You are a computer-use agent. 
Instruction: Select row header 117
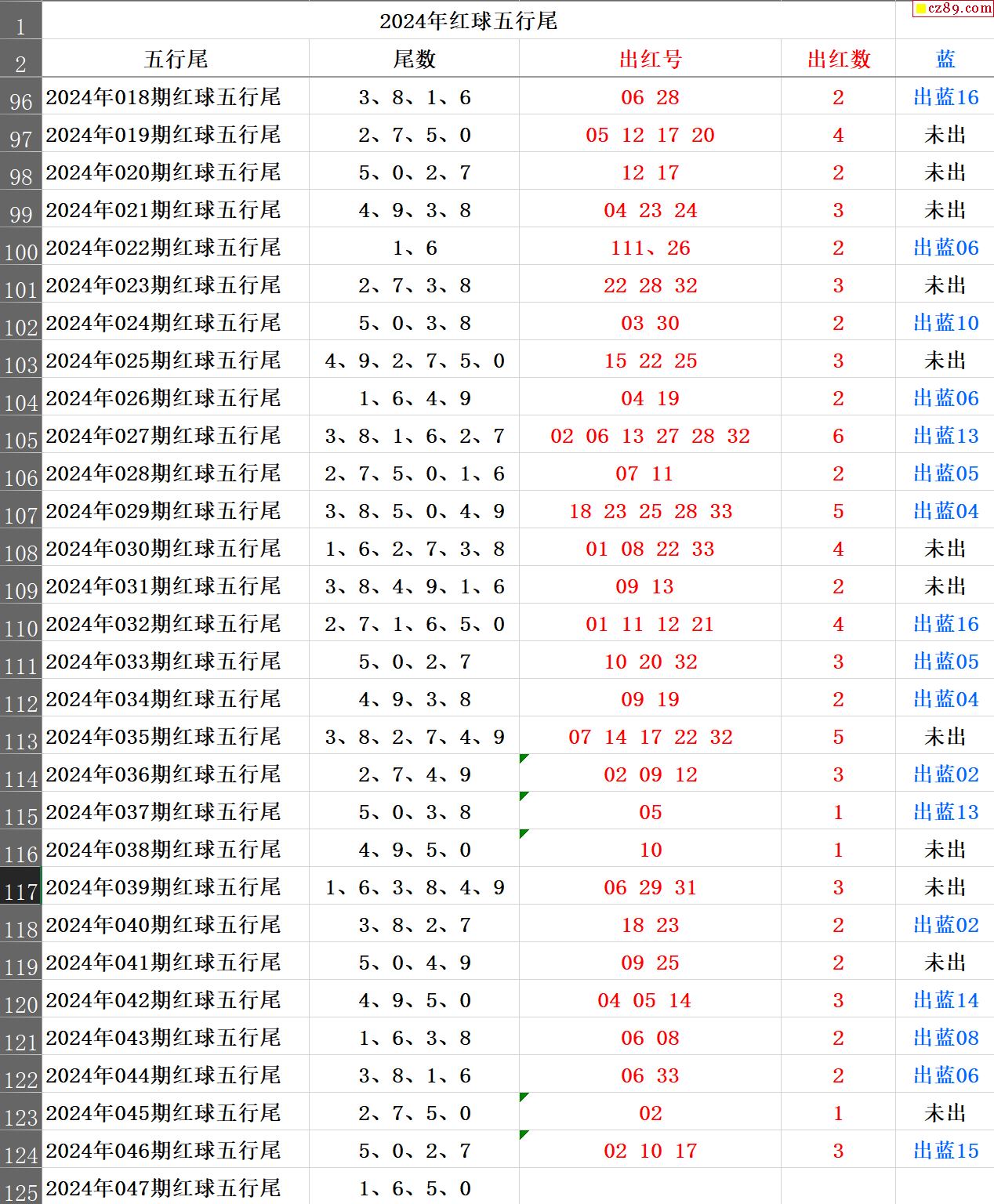pyautogui.click(x=20, y=887)
